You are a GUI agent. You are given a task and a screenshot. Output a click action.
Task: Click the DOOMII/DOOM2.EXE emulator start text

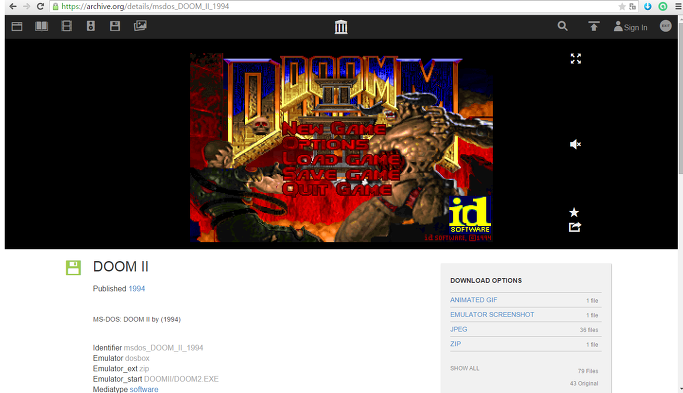pyautogui.click(x=181, y=379)
